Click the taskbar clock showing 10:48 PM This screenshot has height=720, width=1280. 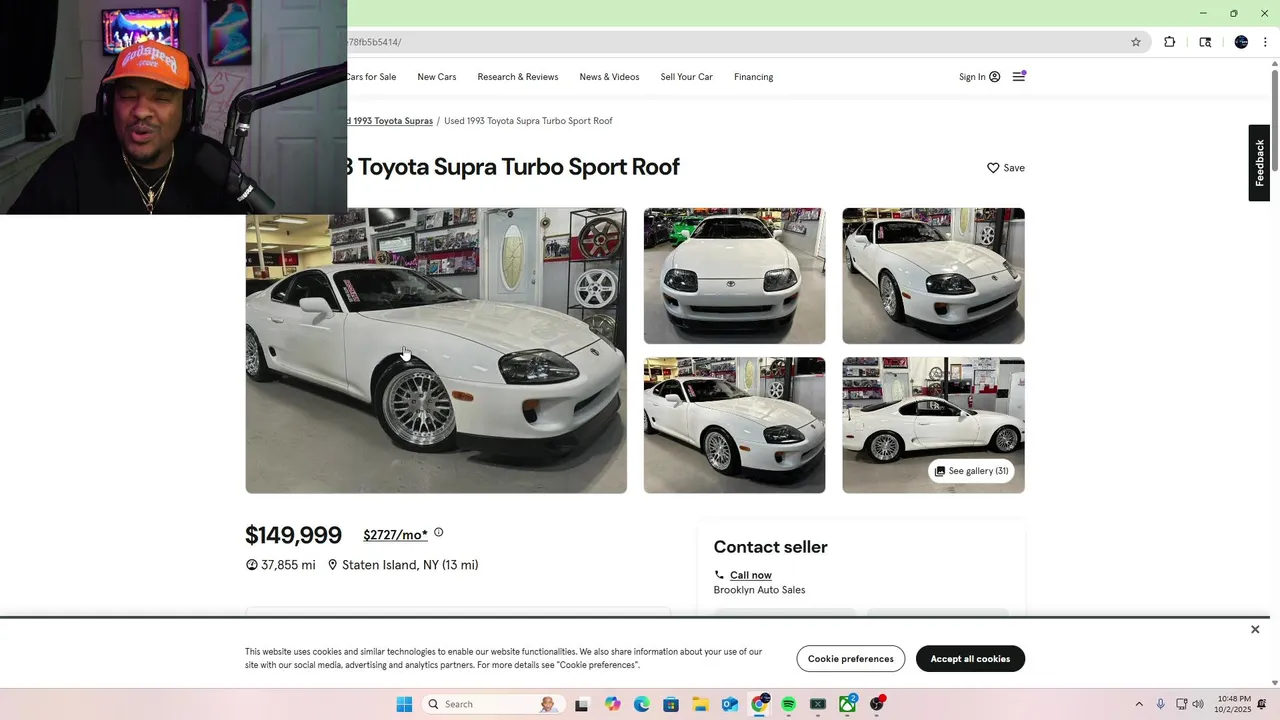(x=1234, y=704)
